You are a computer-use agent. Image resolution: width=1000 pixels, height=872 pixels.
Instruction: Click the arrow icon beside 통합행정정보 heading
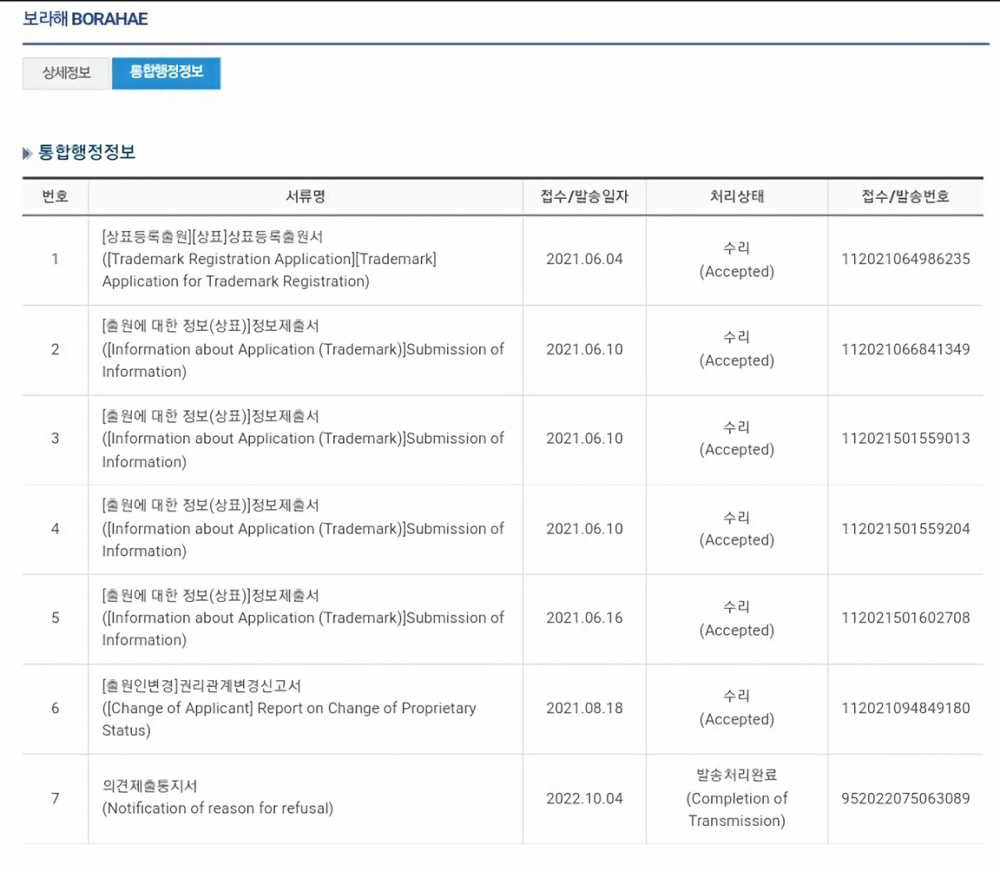tap(27, 153)
